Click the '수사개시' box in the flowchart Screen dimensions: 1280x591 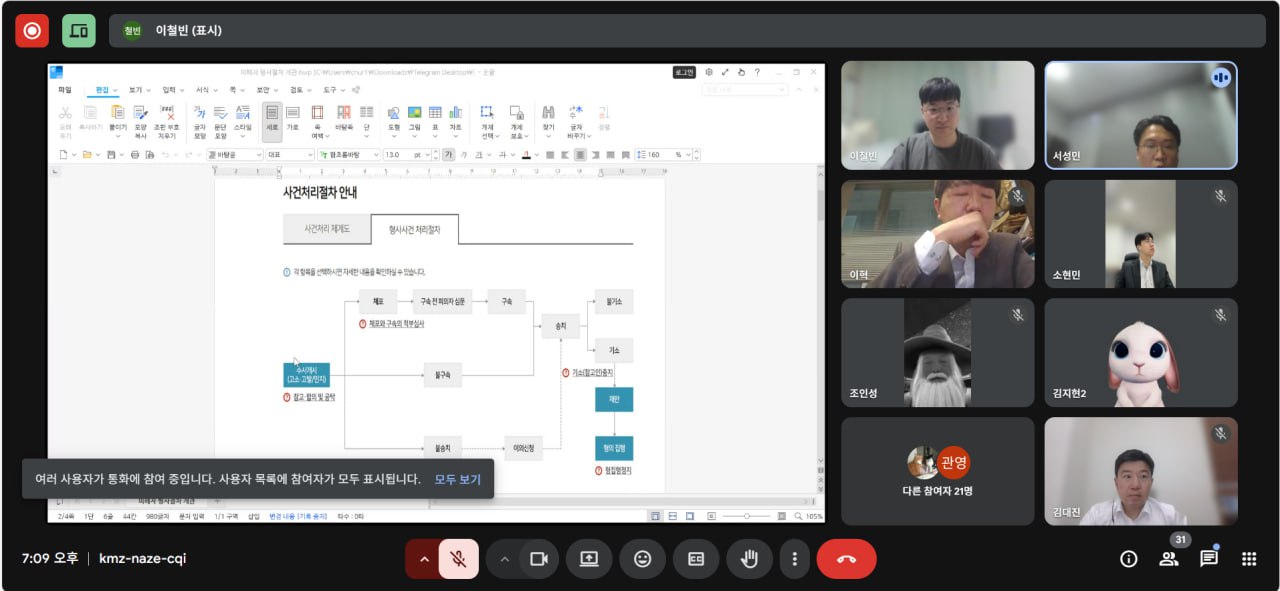click(306, 375)
